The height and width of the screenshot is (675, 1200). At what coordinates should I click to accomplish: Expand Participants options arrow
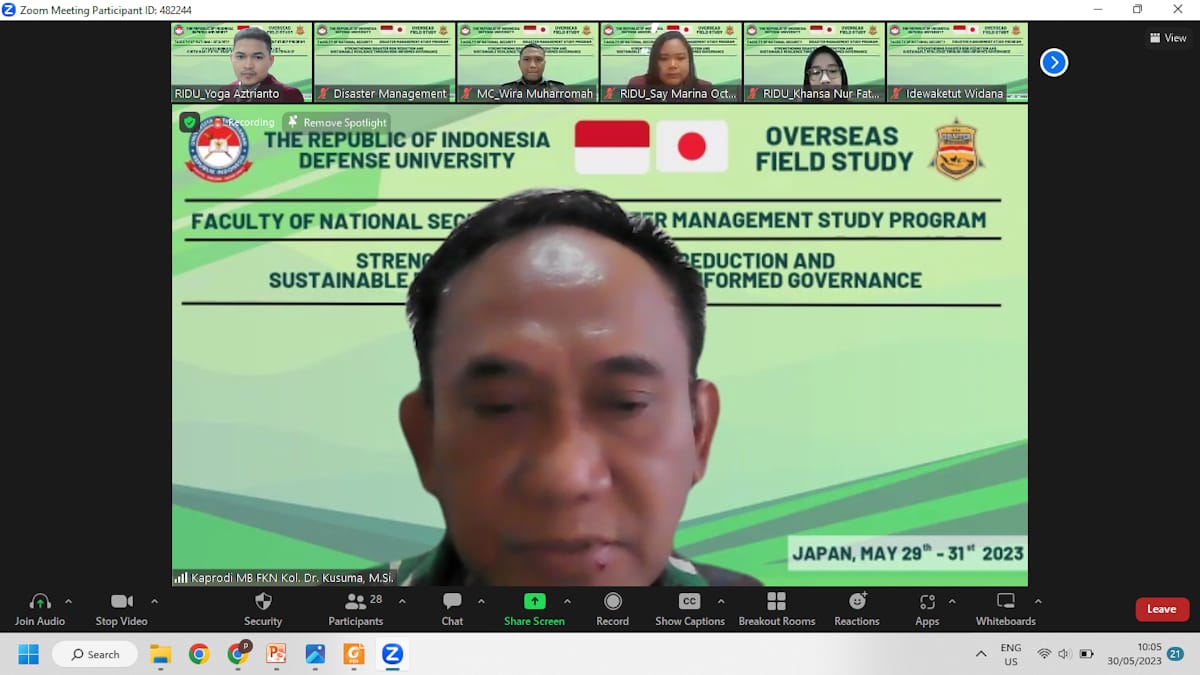[402, 602]
